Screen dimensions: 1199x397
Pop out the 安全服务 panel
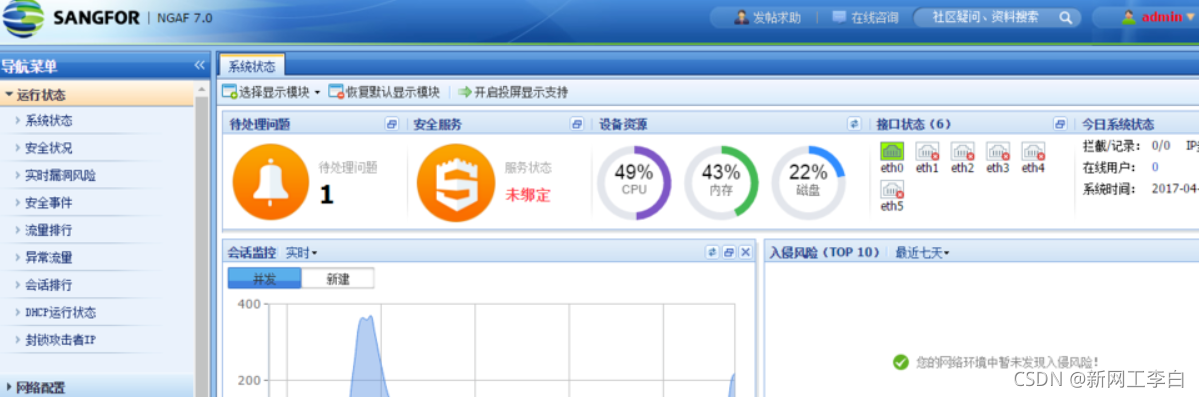pyautogui.click(x=577, y=124)
